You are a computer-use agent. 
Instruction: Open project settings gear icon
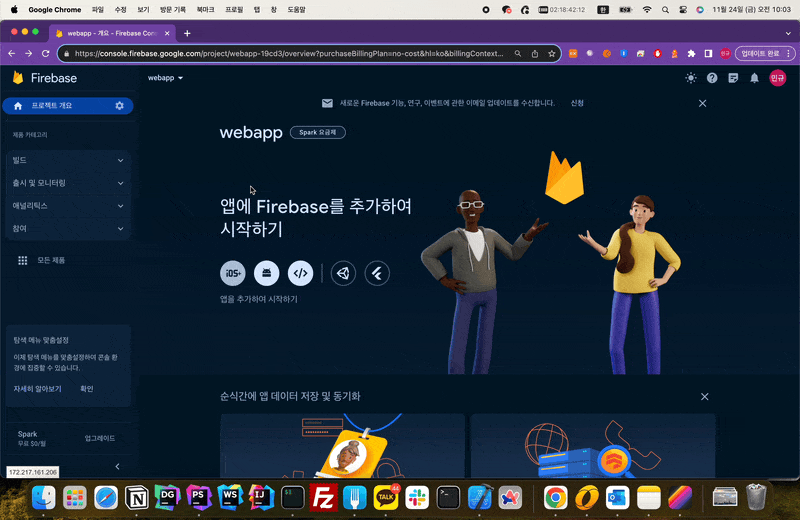(x=119, y=106)
